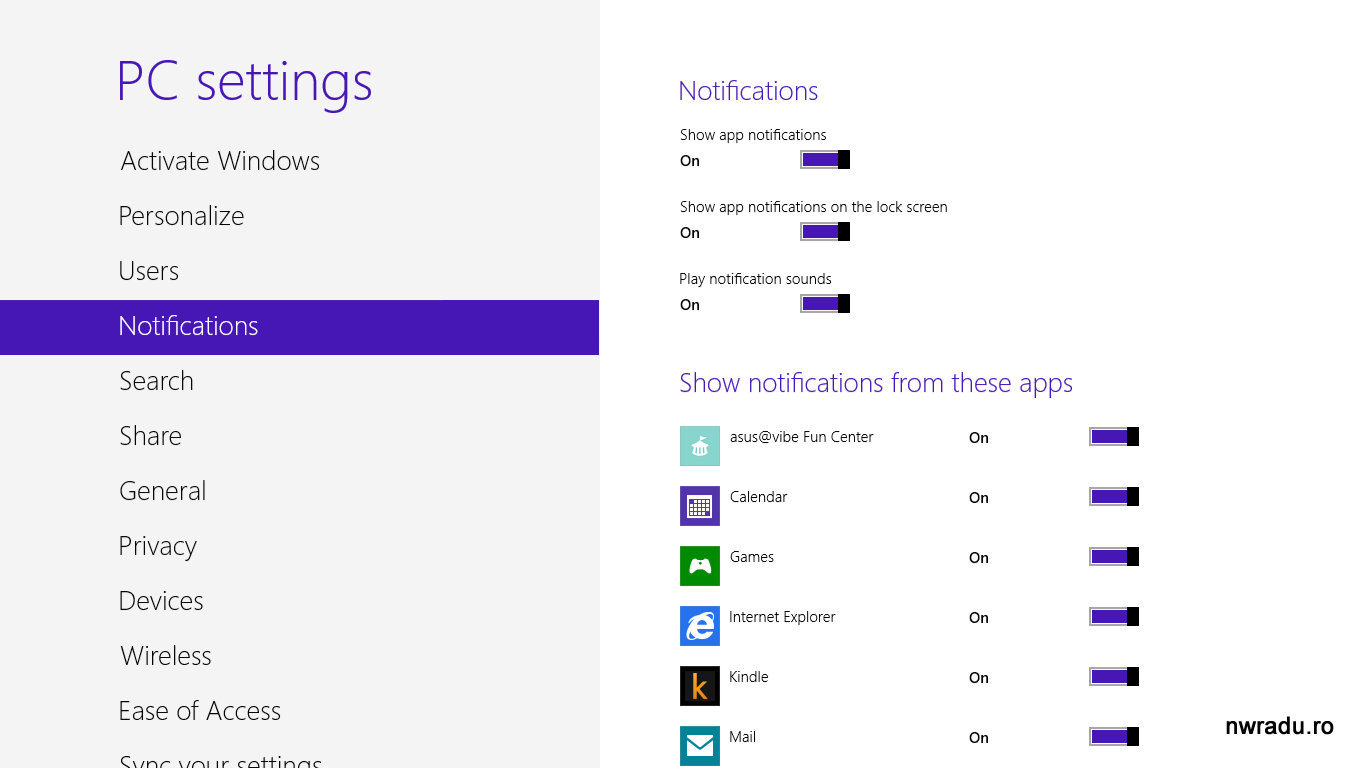The height and width of the screenshot is (768, 1366).
Task: Click Activate Windows in sidebar
Action: coord(220,161)
